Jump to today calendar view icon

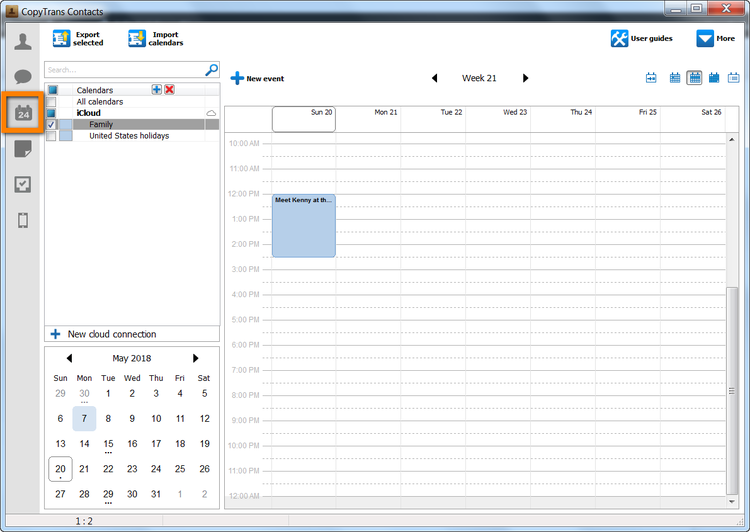click(x=651, y=78)
